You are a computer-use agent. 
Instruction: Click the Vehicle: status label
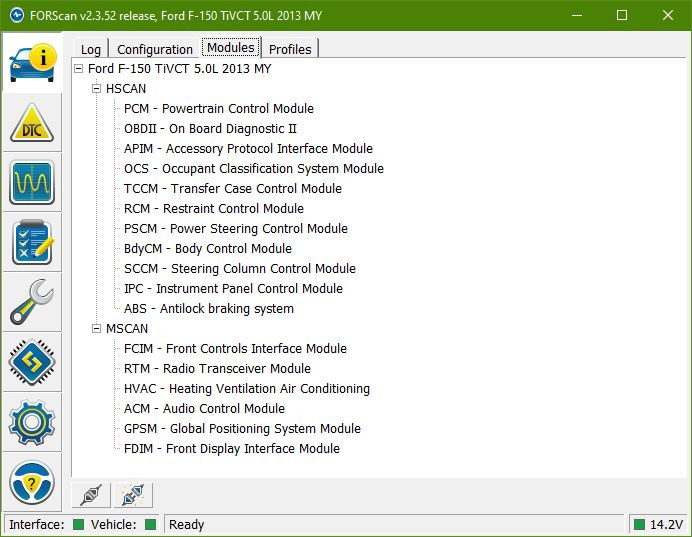(x=114, y=525)
